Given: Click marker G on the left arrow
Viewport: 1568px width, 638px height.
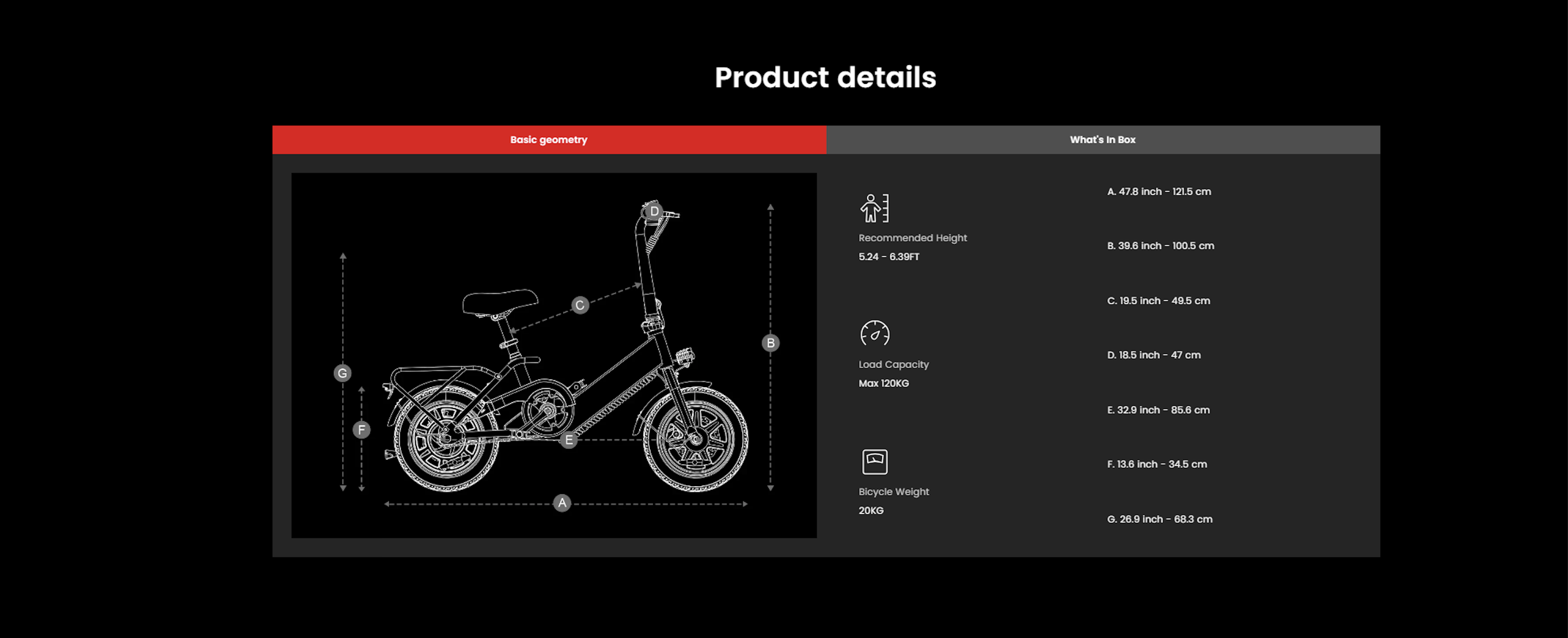Looking at the screenshot, I should 343,372.
